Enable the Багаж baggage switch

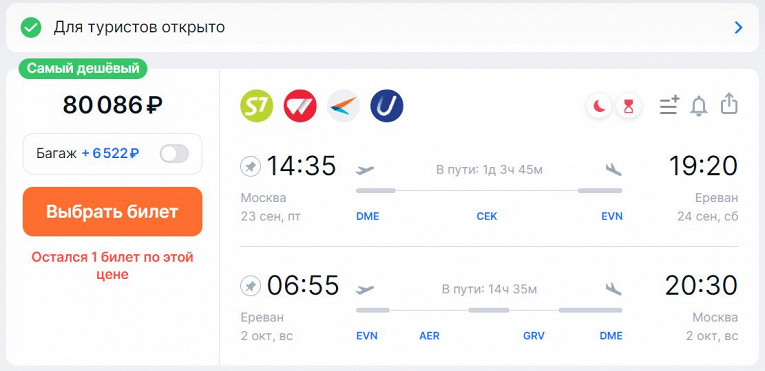point(174,154)
